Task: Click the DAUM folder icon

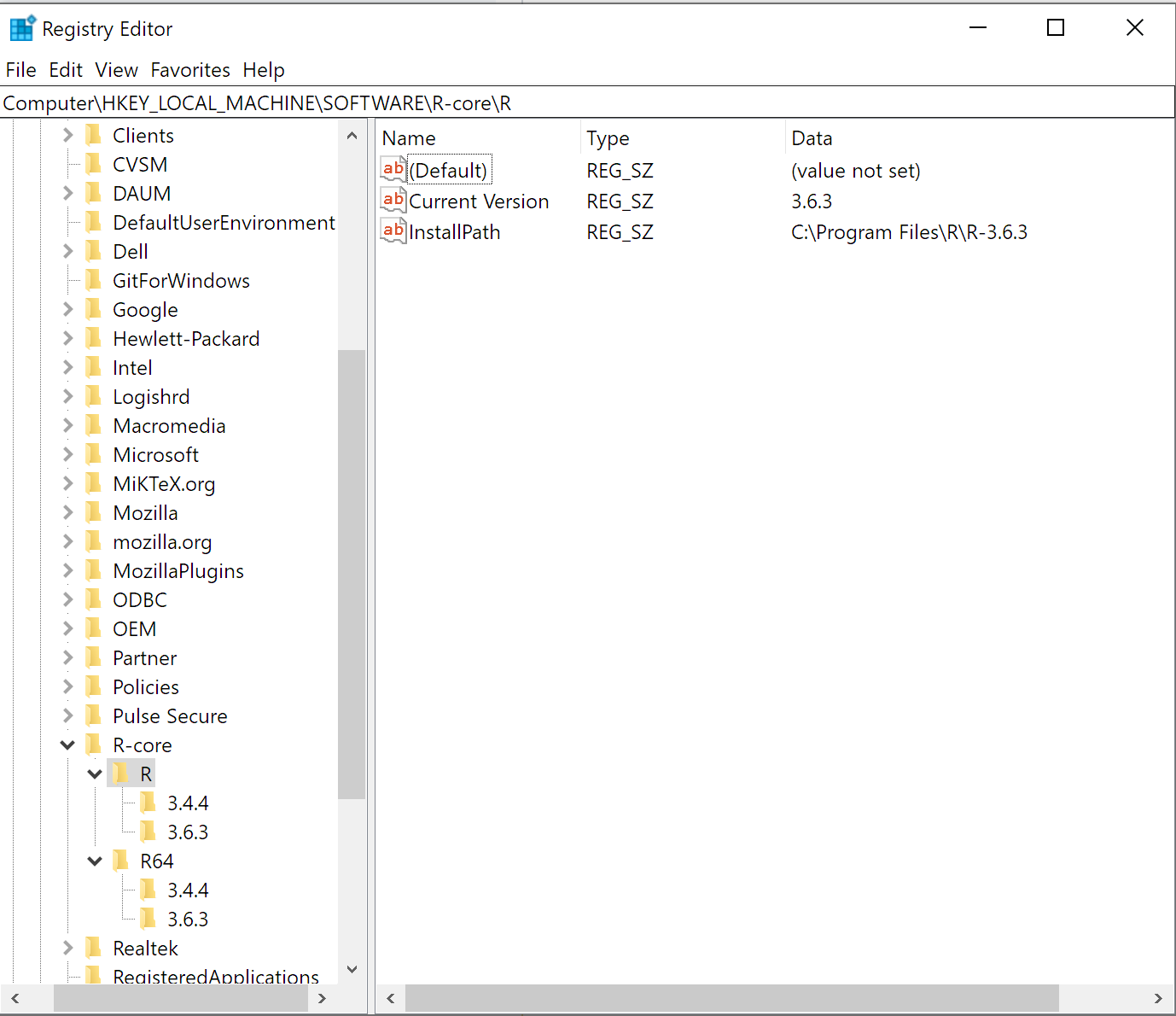Action: pyautogui.click(x=94, y=193)
